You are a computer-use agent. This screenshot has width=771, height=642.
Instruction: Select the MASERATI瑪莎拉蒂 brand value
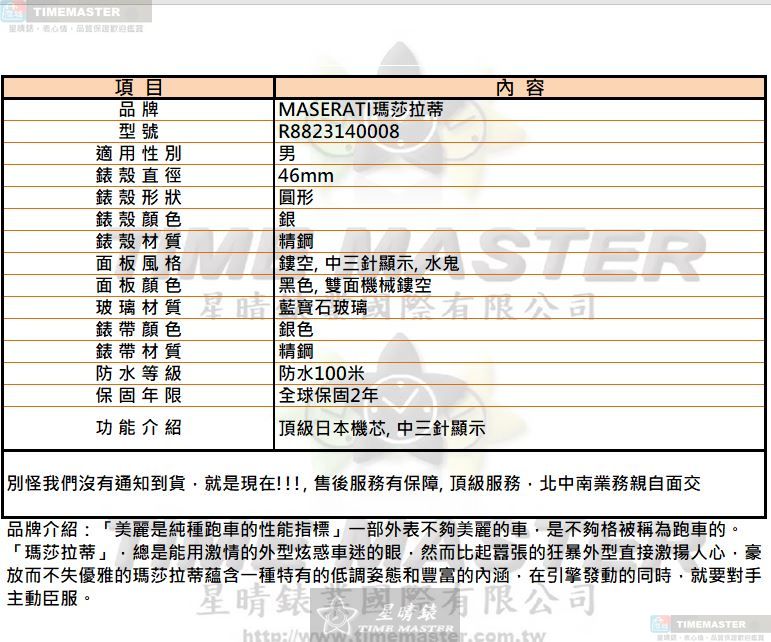pyautogui.click(x=361, y=109)
